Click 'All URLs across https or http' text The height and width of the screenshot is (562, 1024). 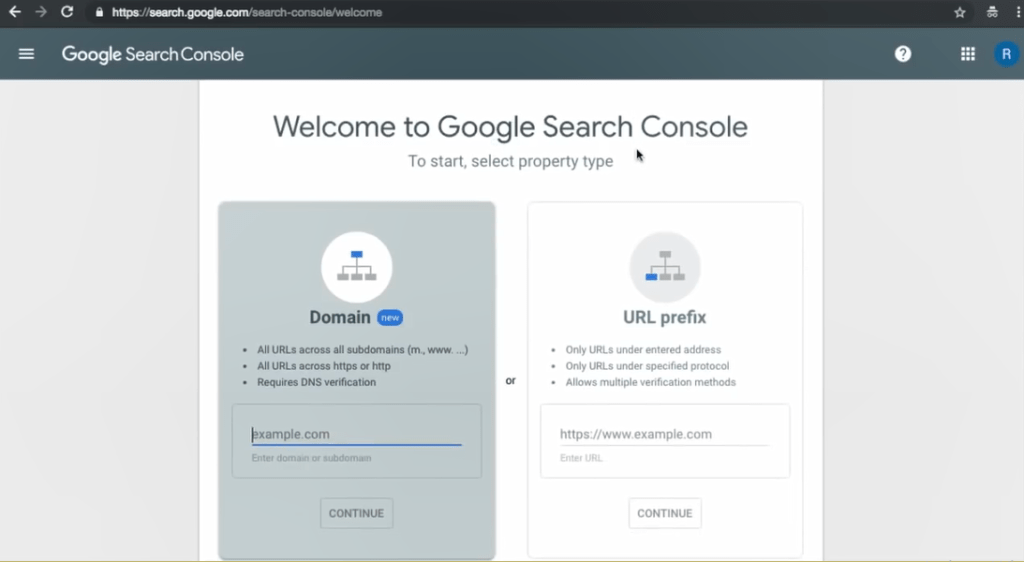point(323,366)
